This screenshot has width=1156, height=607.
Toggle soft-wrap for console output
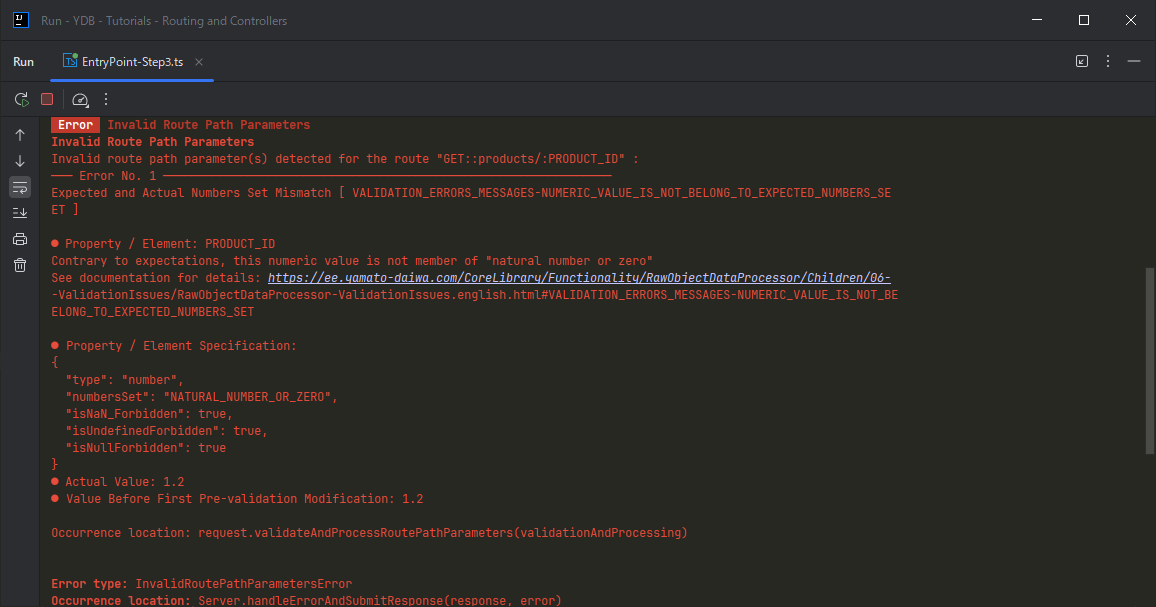[x=20, y=187]
